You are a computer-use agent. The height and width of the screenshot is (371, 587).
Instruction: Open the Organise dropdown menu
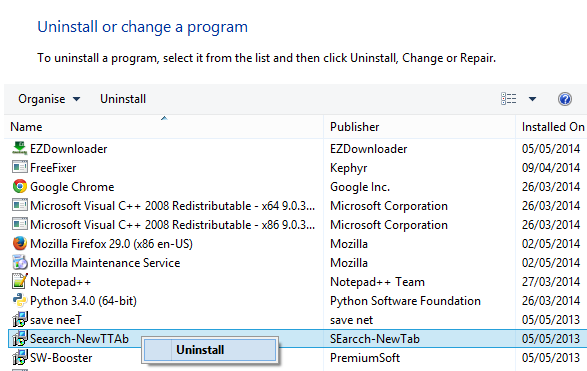(49, 99)
